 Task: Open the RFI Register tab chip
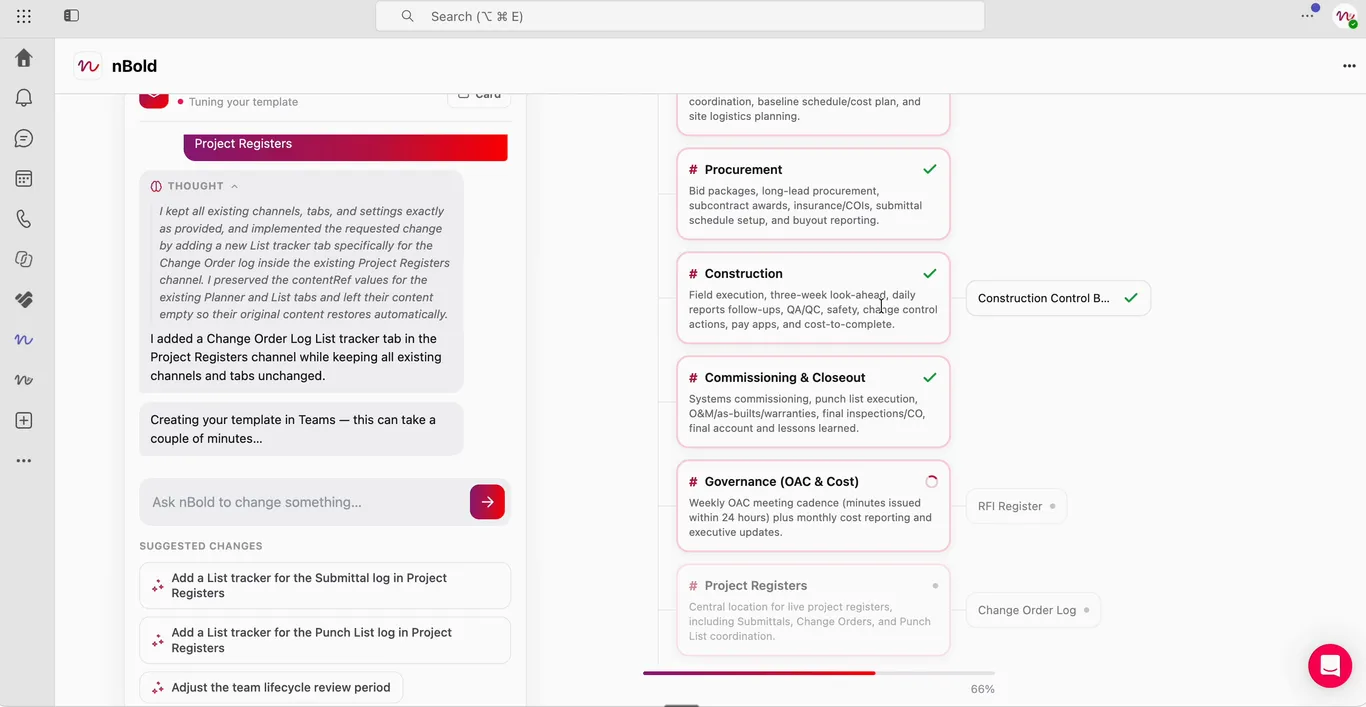pyautogui.click(x=1016, y=506)
